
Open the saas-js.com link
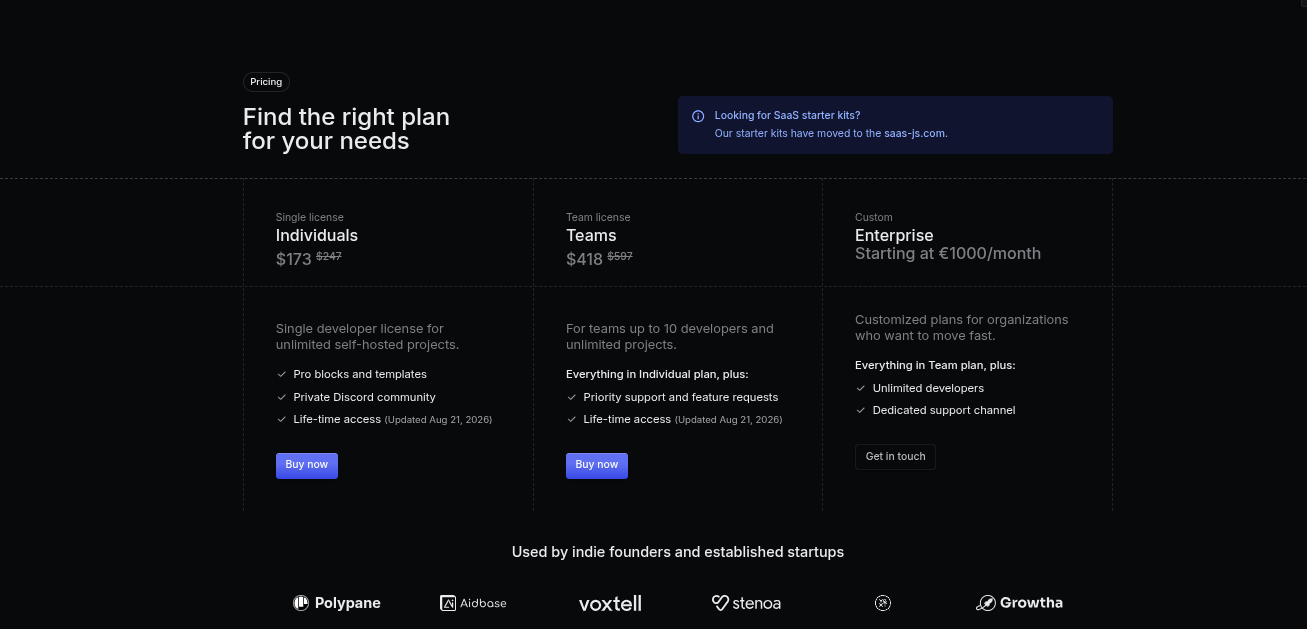tap(915, 133)
